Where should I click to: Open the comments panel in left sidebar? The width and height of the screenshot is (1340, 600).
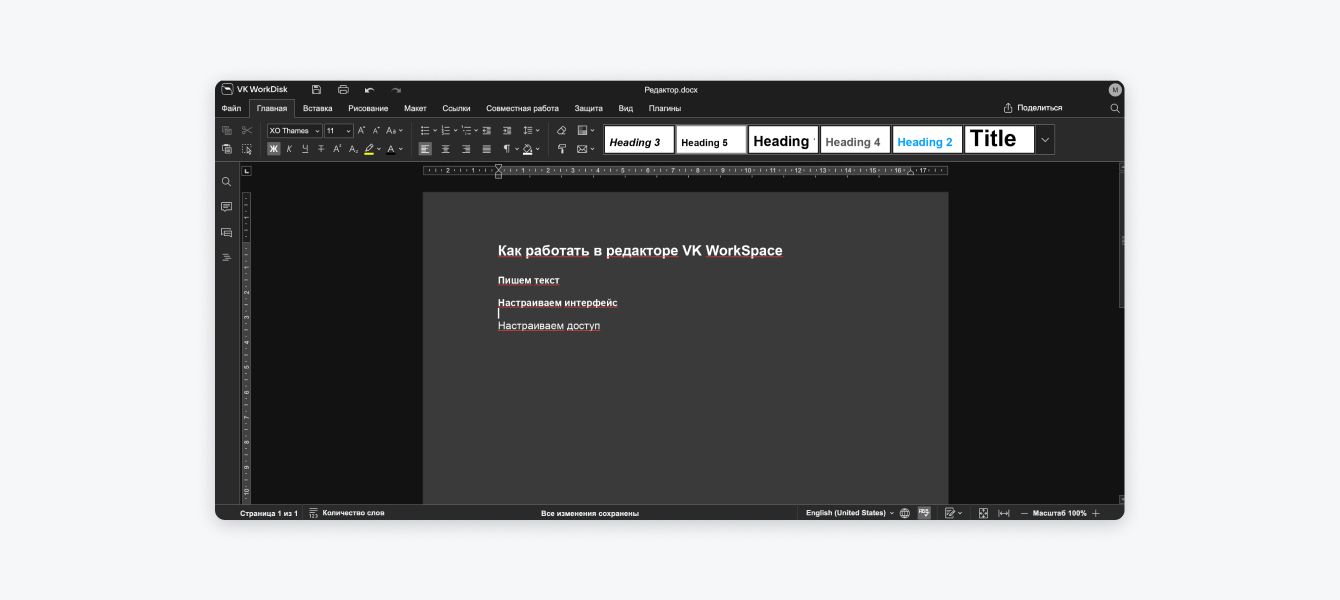pyautogui.click(x=227, y=207)
